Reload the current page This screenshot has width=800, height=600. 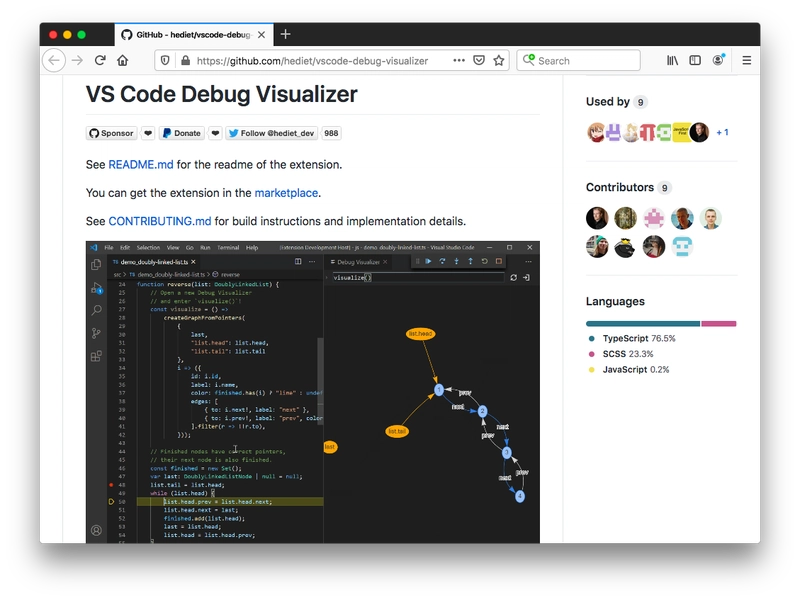click(100, 61)
